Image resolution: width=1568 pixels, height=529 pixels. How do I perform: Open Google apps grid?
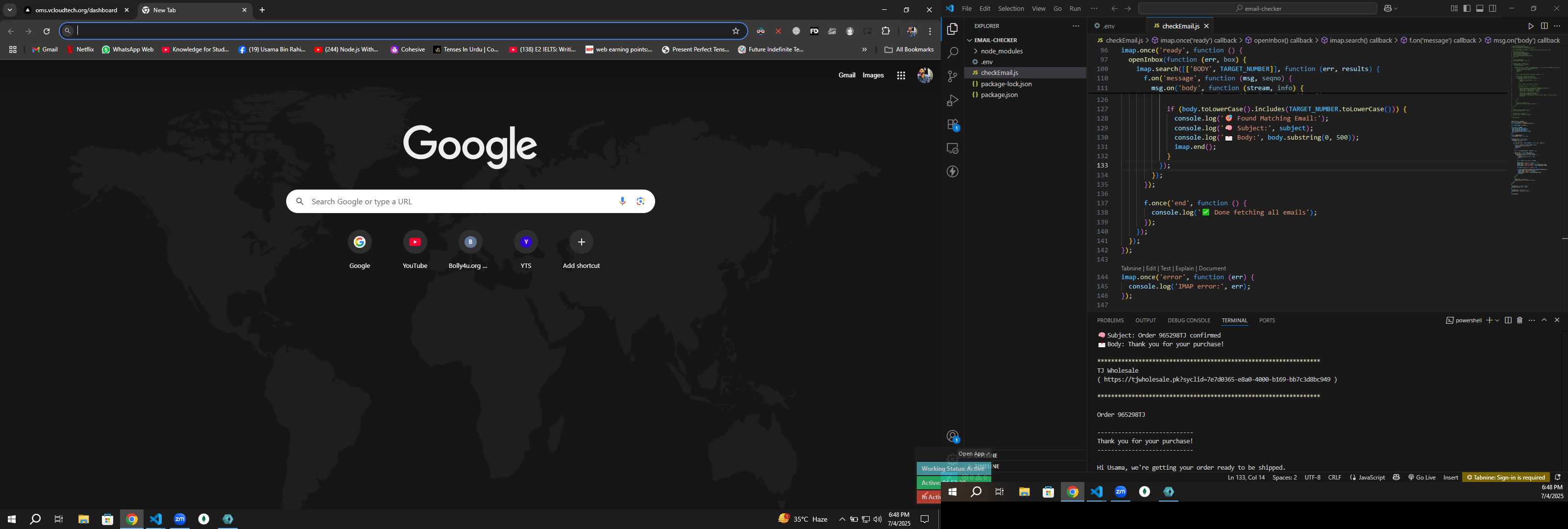[901, 75]
